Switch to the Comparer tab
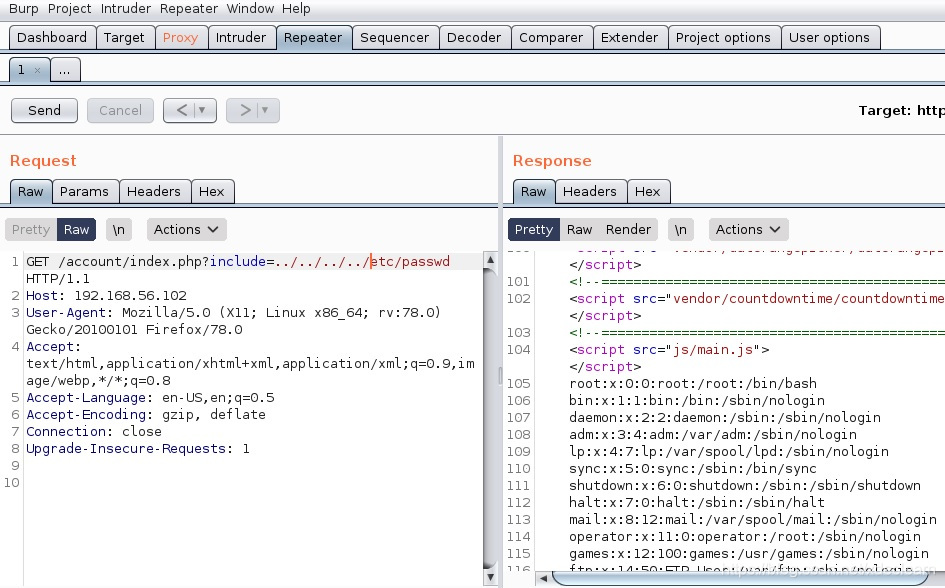945x588 pixels. 551,37
